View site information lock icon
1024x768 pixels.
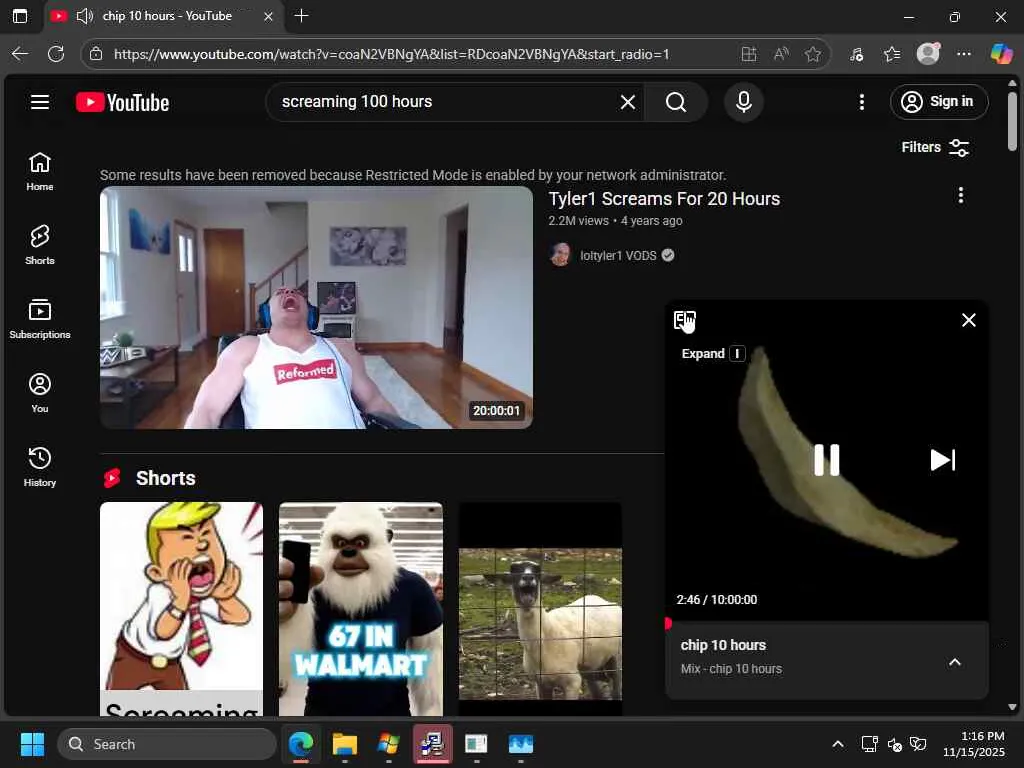pyautogui.click(x=96, y=54)
